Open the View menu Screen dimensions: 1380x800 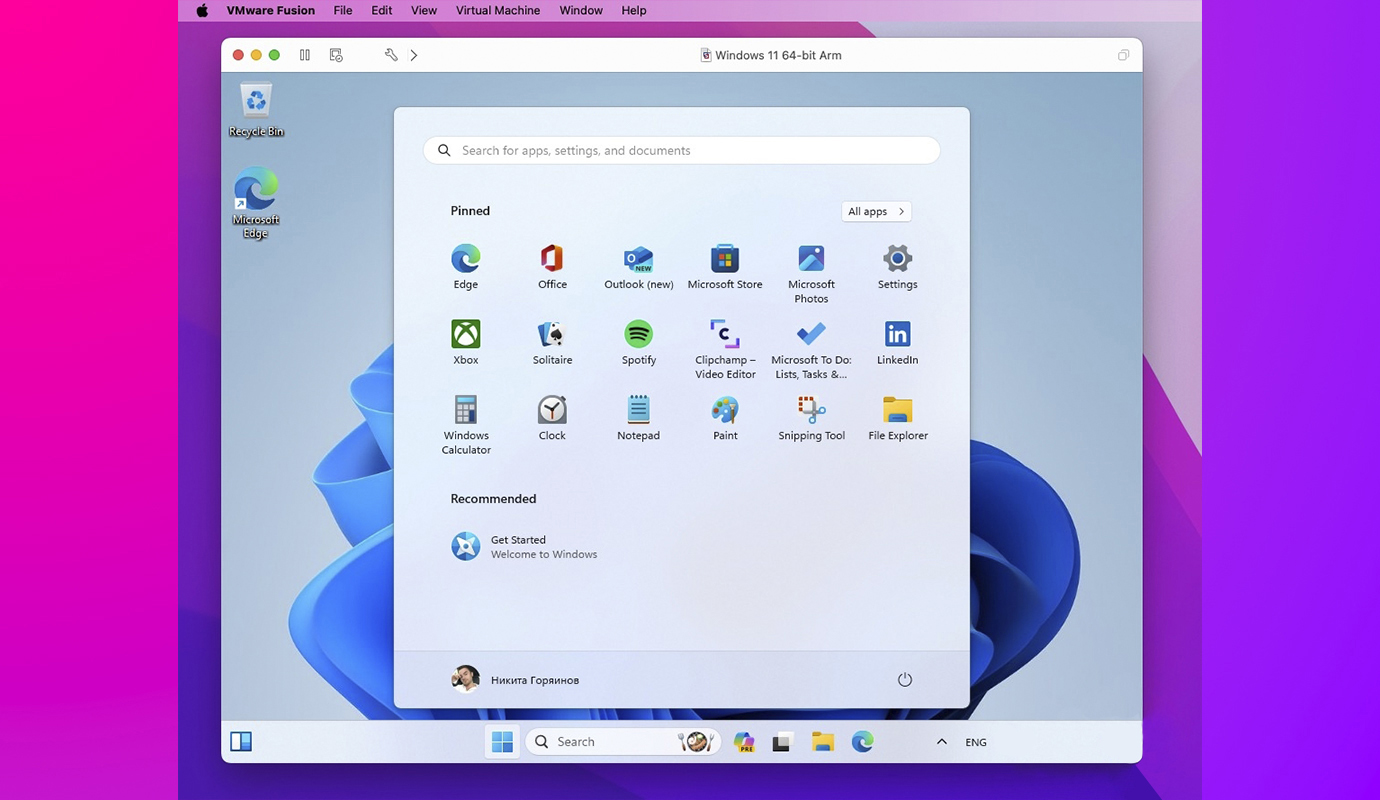pyautogui.click(x=424, y=10)
